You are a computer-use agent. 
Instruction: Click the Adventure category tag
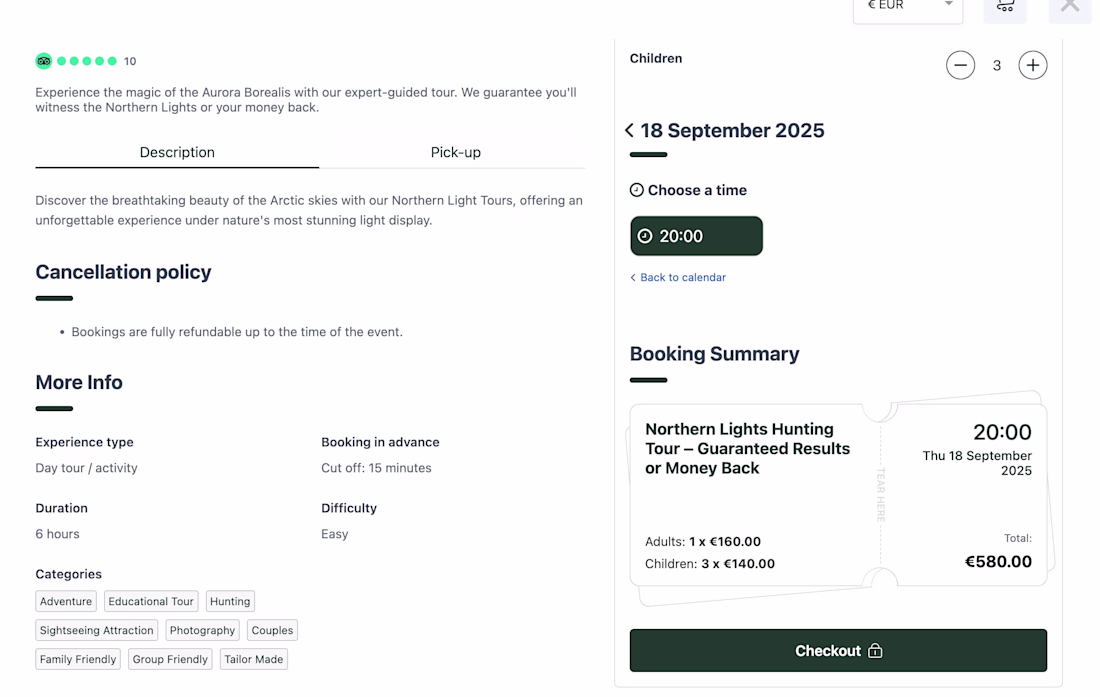[x=66, y=601]
